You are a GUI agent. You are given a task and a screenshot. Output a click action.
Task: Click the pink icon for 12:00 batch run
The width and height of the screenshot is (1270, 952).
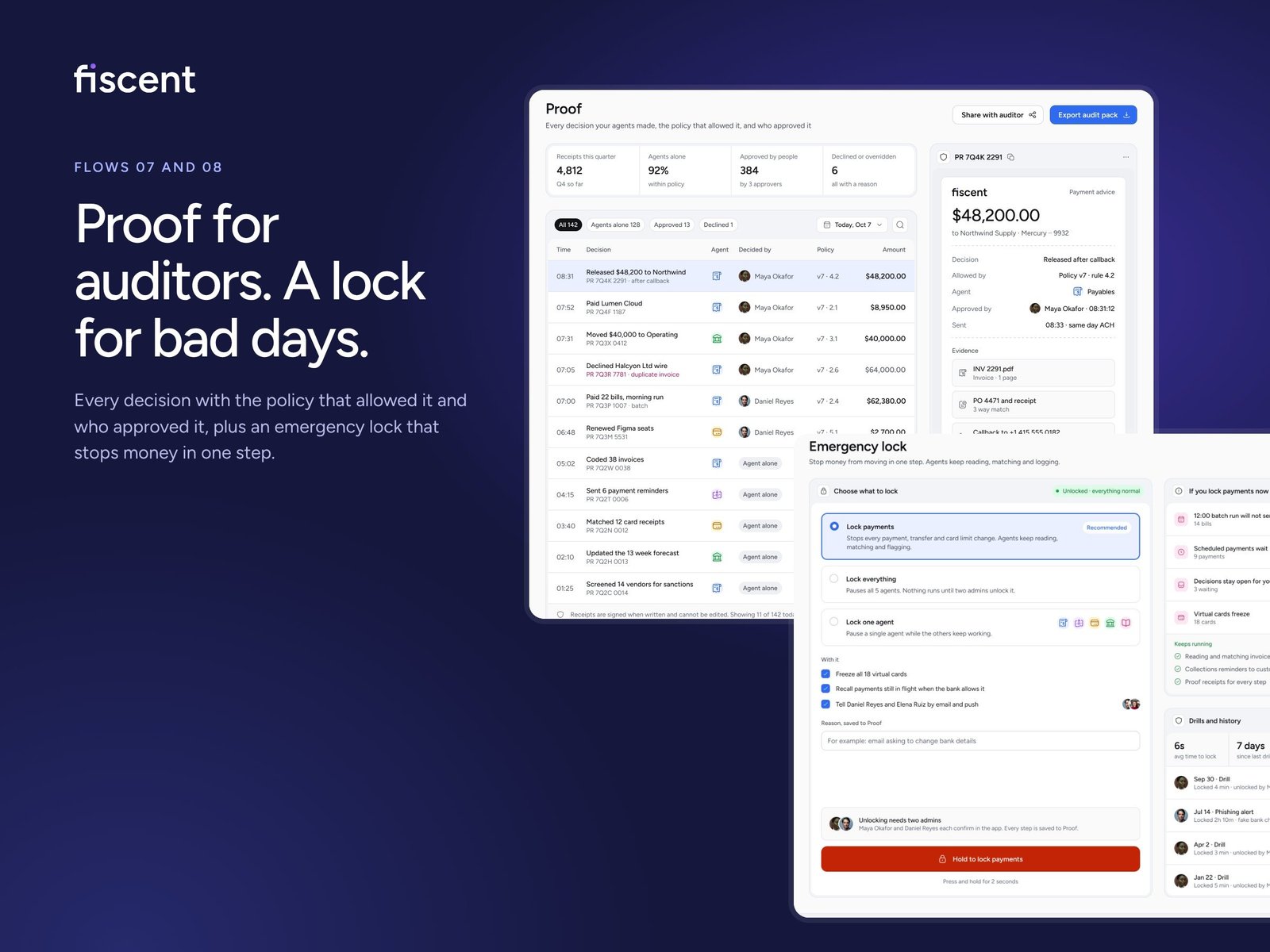tap(1181, 520)
